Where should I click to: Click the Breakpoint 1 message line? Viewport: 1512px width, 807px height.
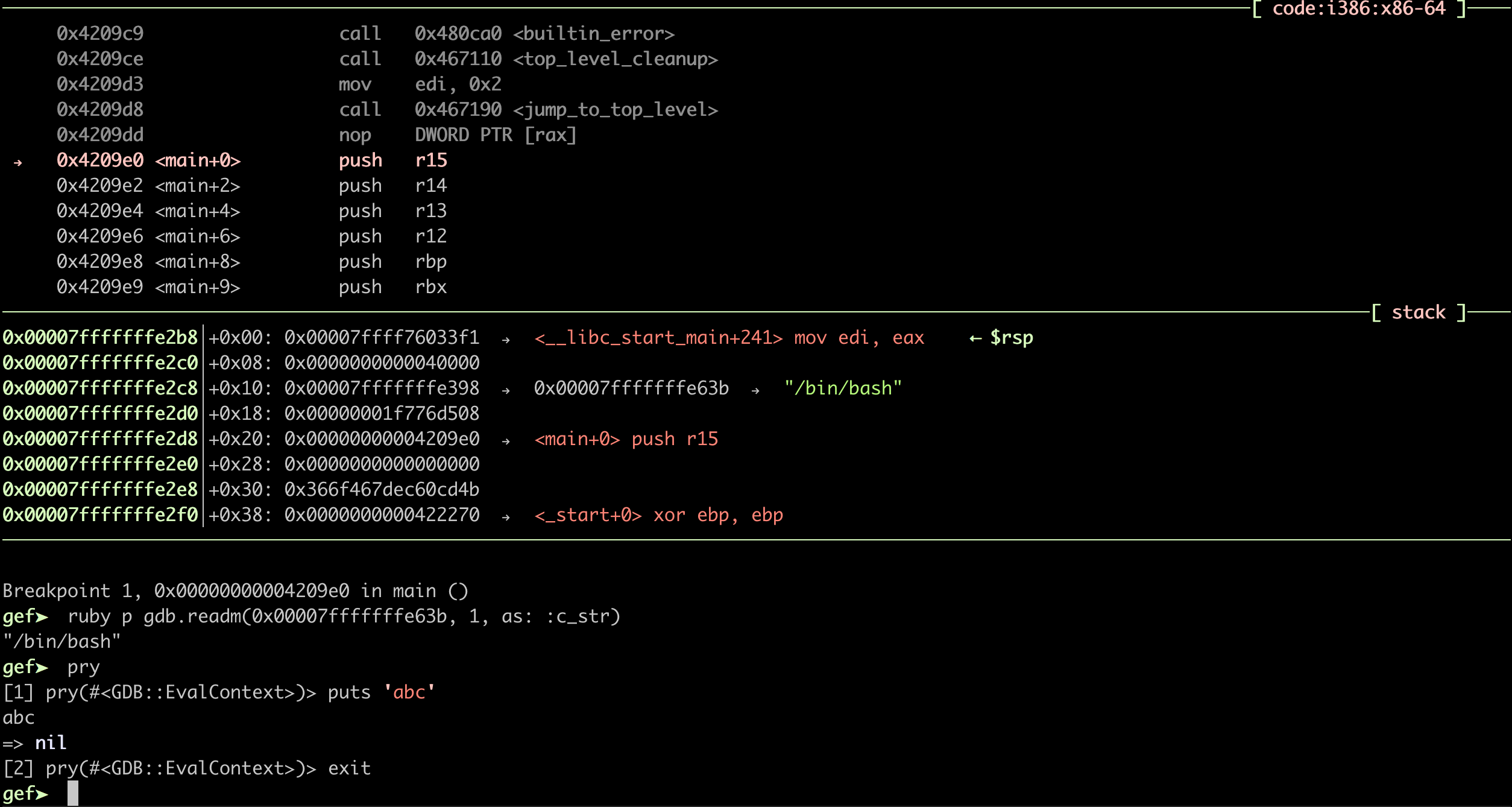[x=235, y=591]
